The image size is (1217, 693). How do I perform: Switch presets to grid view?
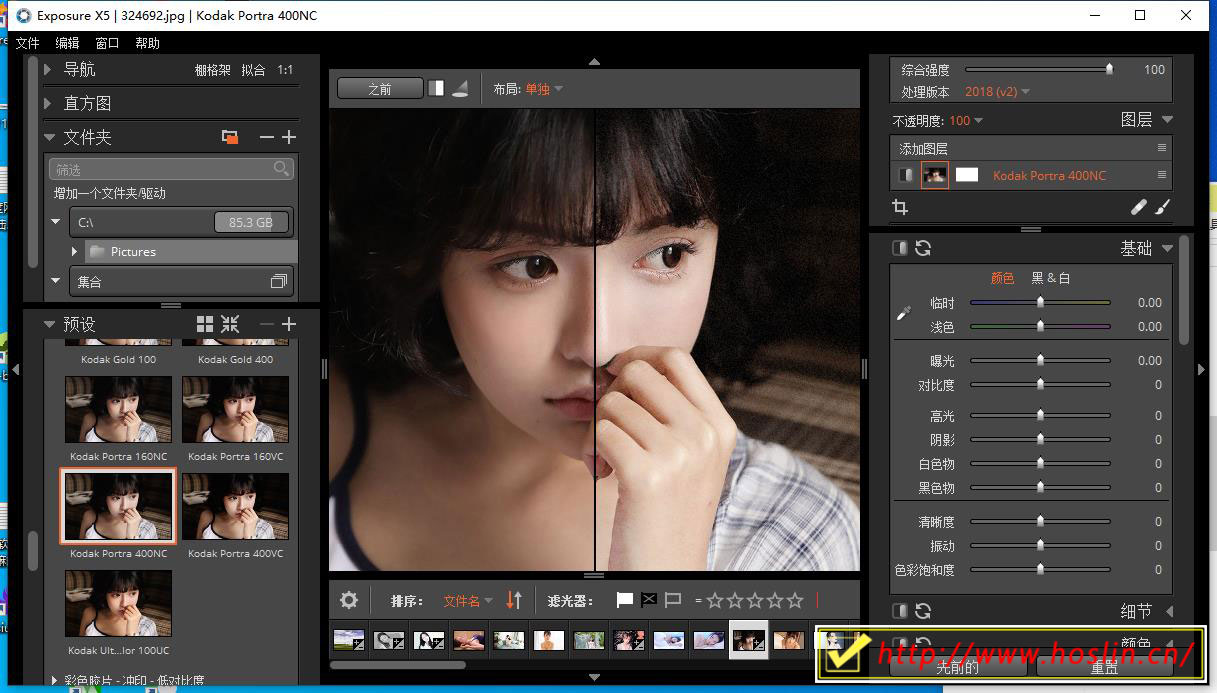click(205, 324)
